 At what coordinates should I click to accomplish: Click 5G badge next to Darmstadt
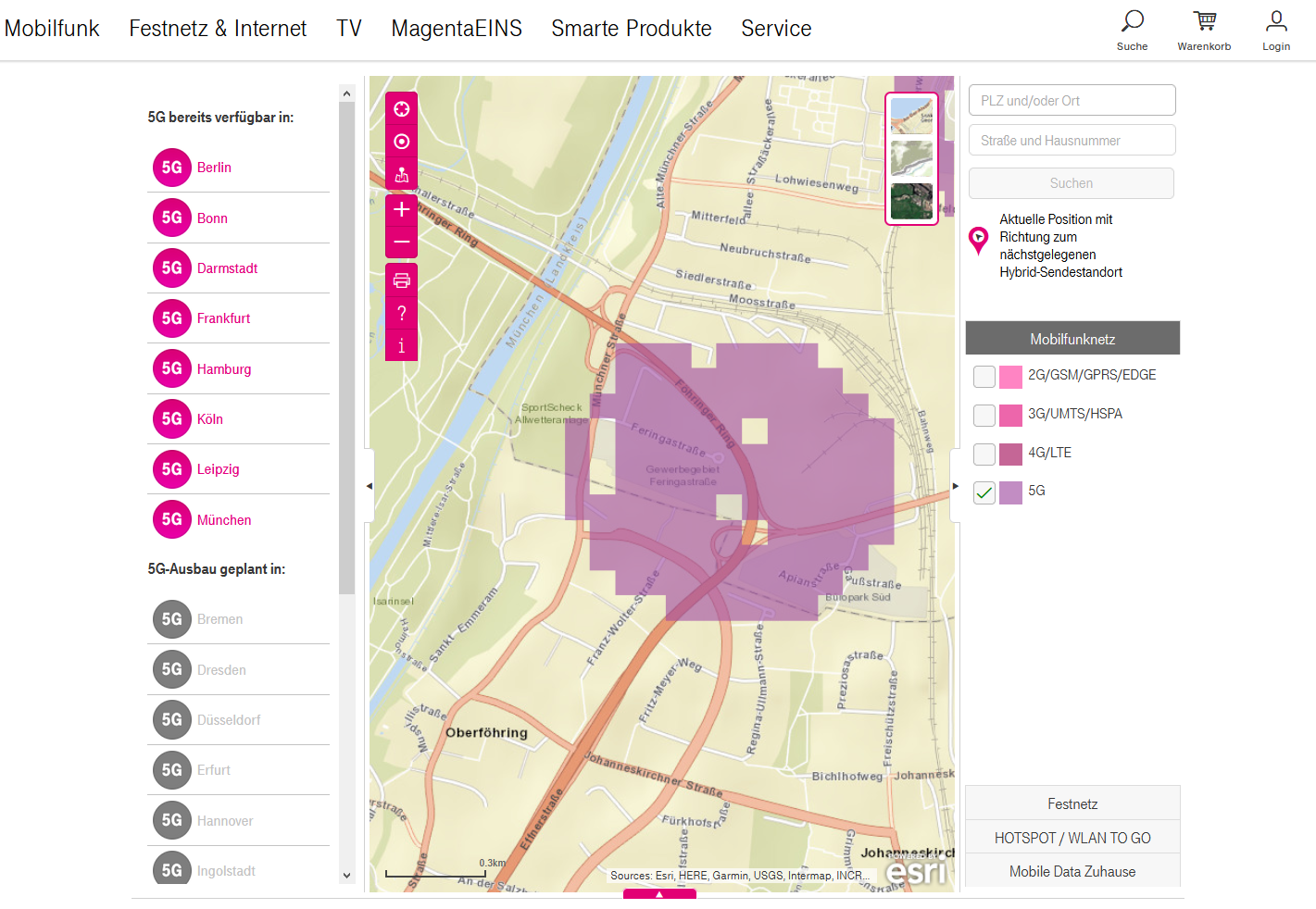pyautogui.click(x=172, y=268)
